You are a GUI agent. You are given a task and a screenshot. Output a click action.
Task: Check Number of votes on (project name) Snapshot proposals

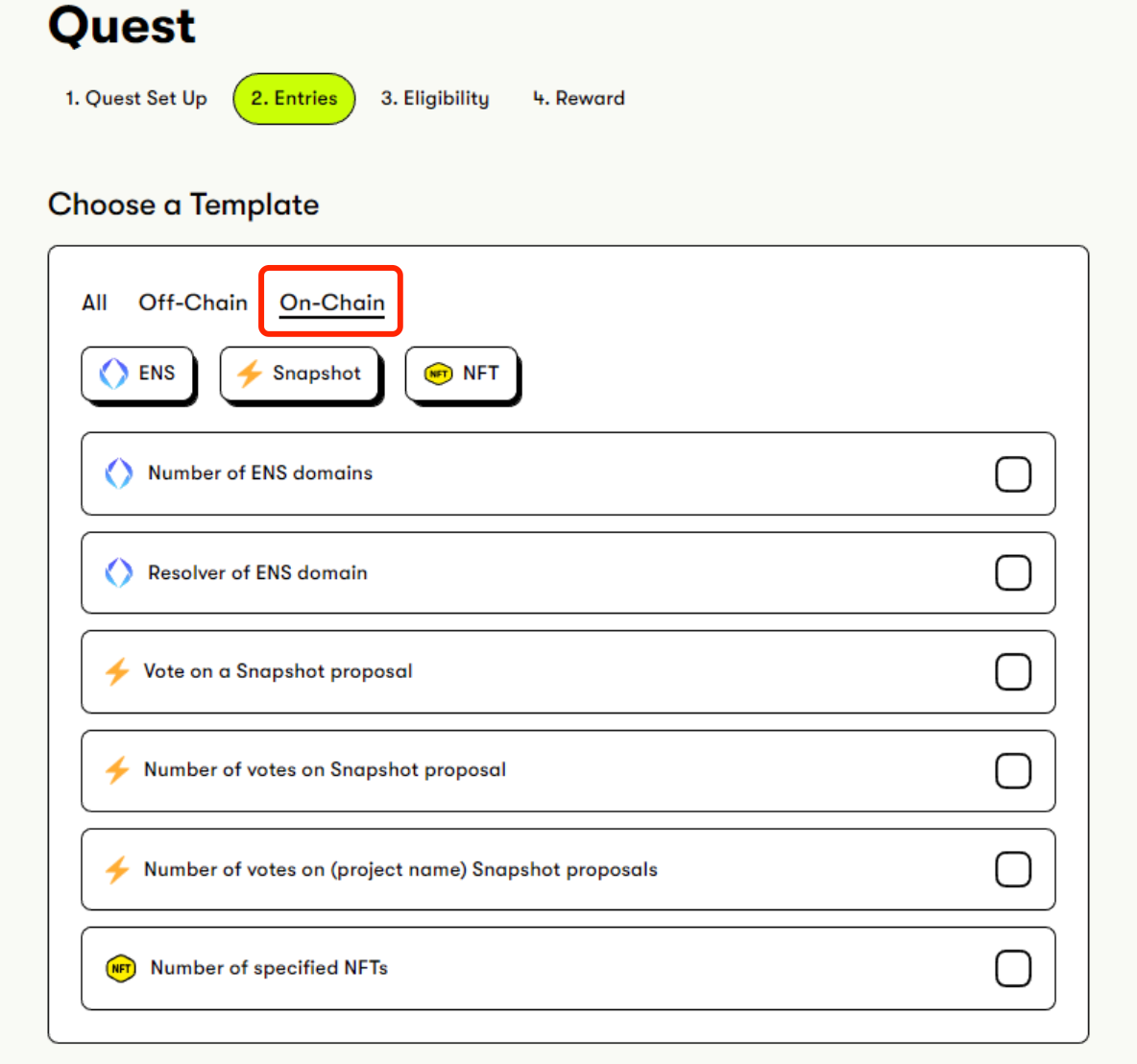pyautogui.click(x=1013, y=869)
